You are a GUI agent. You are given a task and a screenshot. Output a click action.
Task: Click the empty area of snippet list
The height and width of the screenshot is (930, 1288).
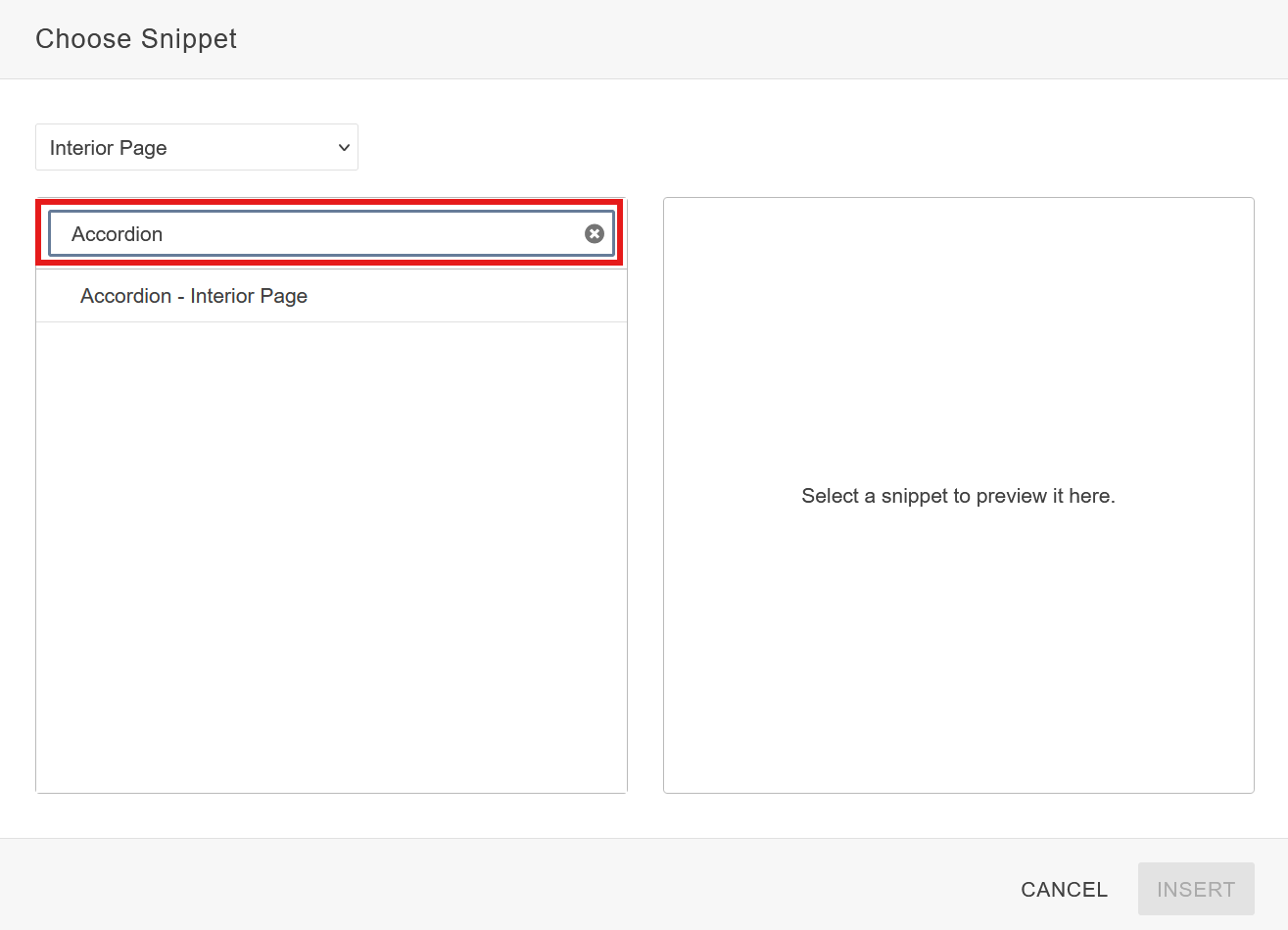pyautogui.click(x=331, y=559)
